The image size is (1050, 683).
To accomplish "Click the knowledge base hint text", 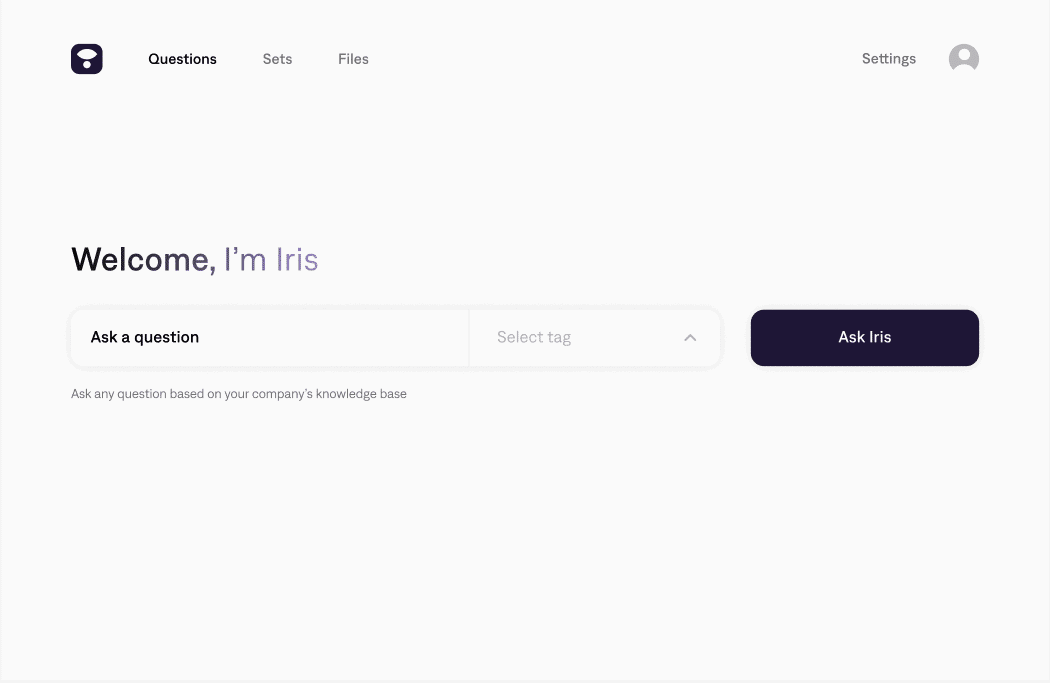I will [238, 394].
